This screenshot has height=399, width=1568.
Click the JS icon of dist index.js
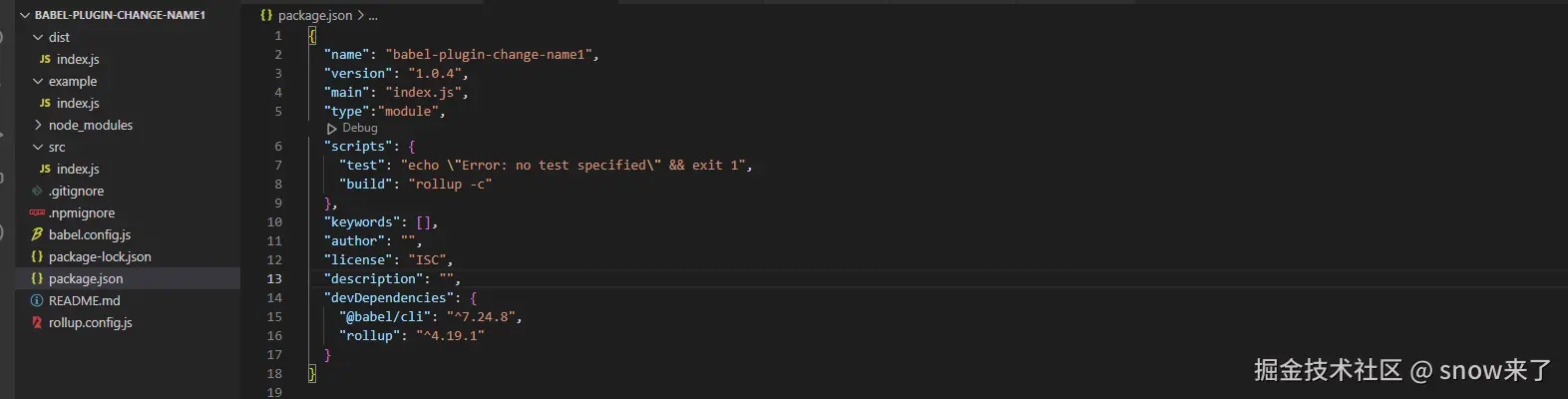tap(45, 59)
